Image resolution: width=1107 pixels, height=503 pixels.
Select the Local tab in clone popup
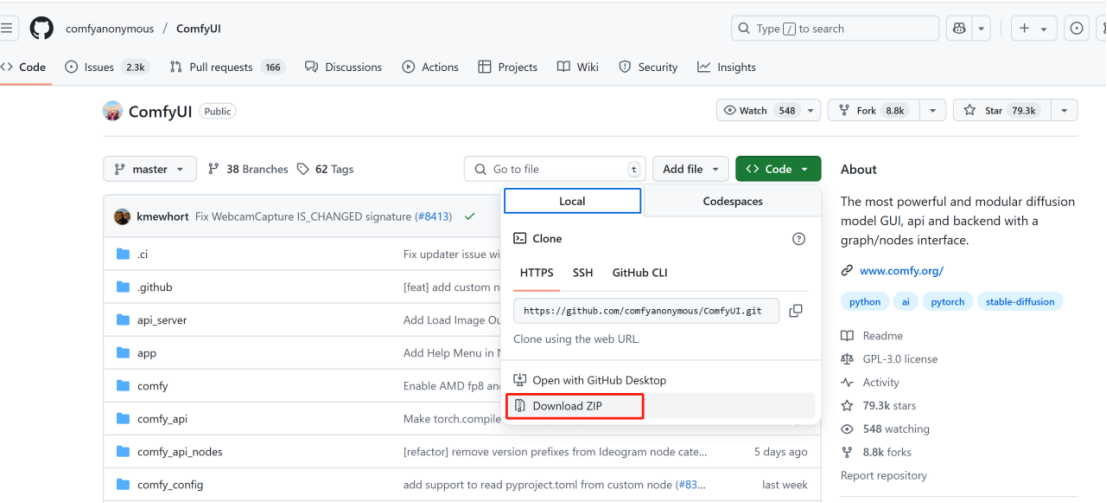click(572, 201)
